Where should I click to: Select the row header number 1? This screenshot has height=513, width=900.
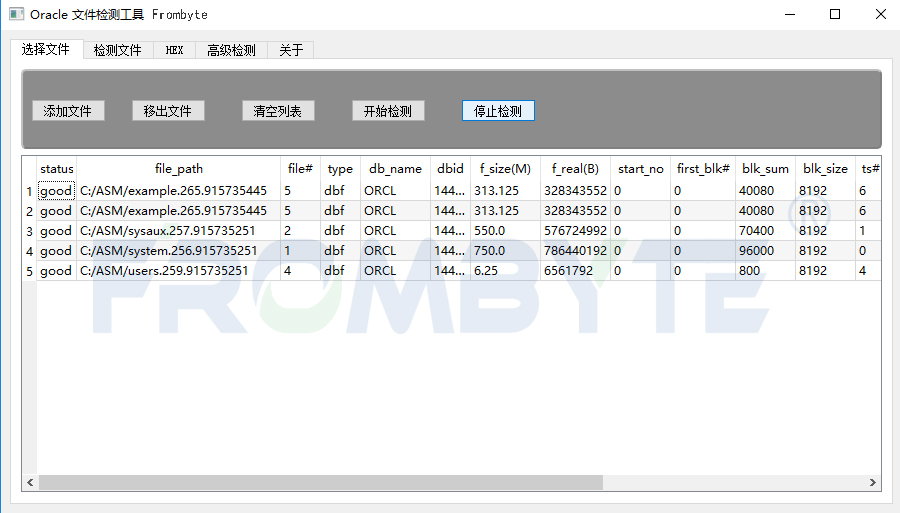(x=29, y=191)
